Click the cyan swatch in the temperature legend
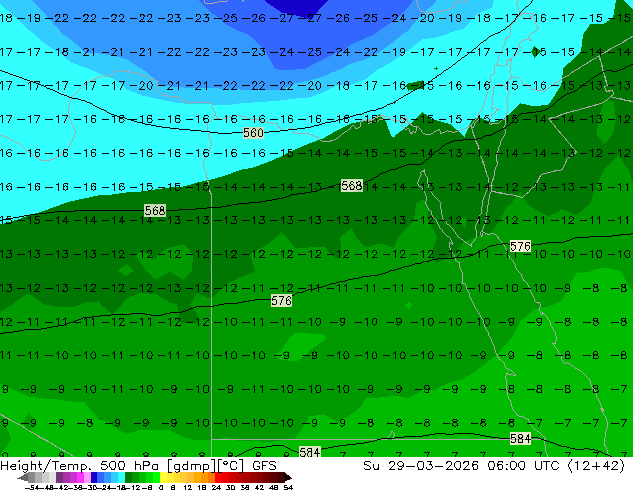Screen dimensions: 634x490 pyautogui.click(x=121, y=477)
